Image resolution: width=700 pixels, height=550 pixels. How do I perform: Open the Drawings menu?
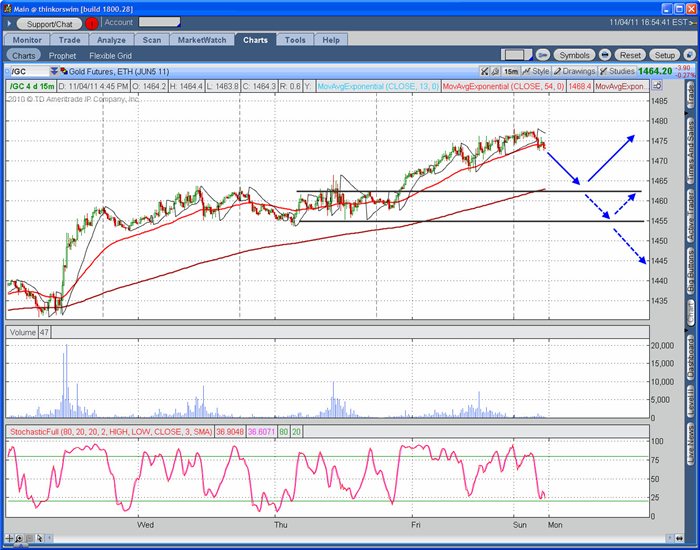click(x=575, y=71)
